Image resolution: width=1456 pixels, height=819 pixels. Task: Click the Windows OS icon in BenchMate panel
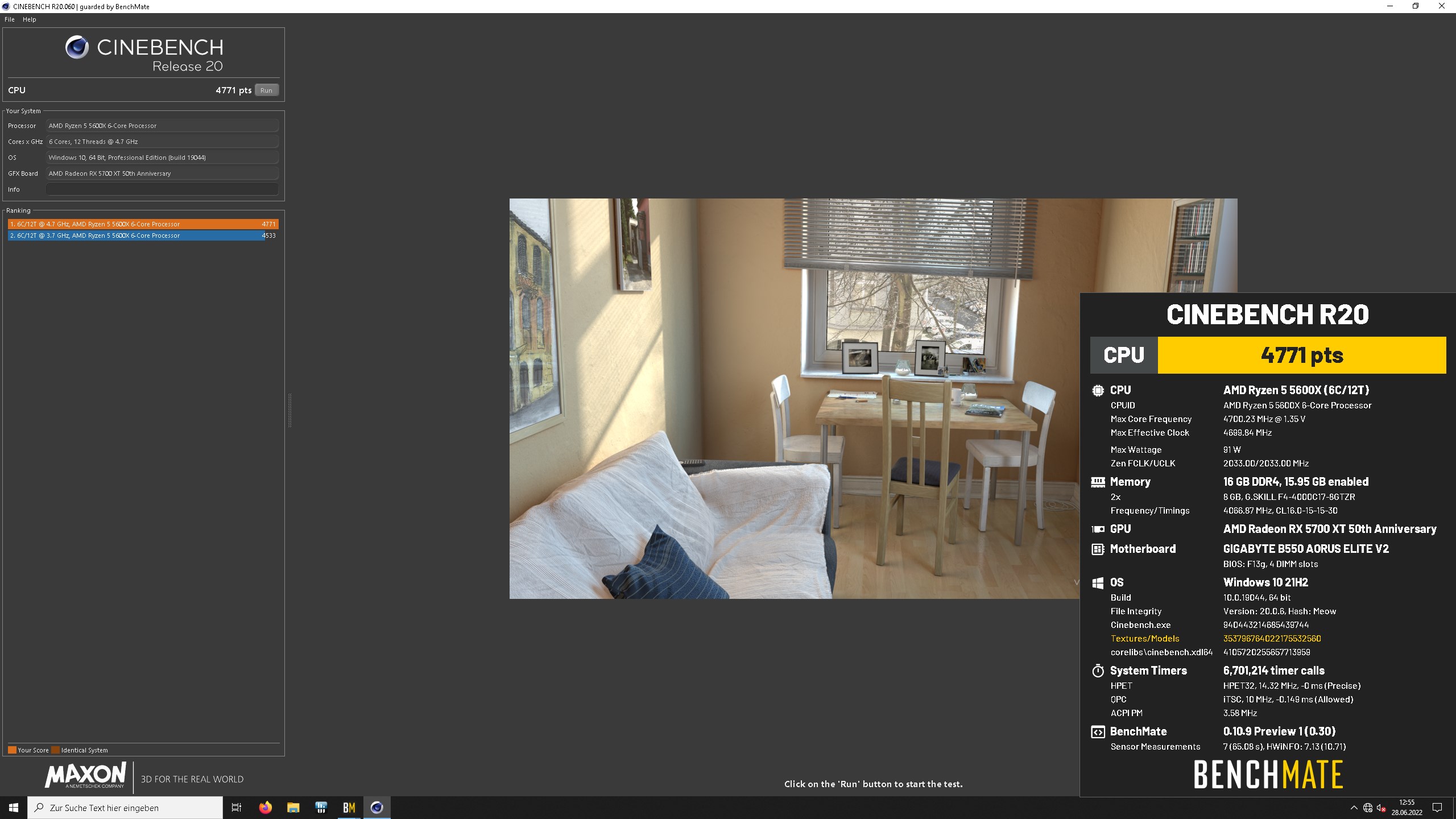click(1098, 582)
